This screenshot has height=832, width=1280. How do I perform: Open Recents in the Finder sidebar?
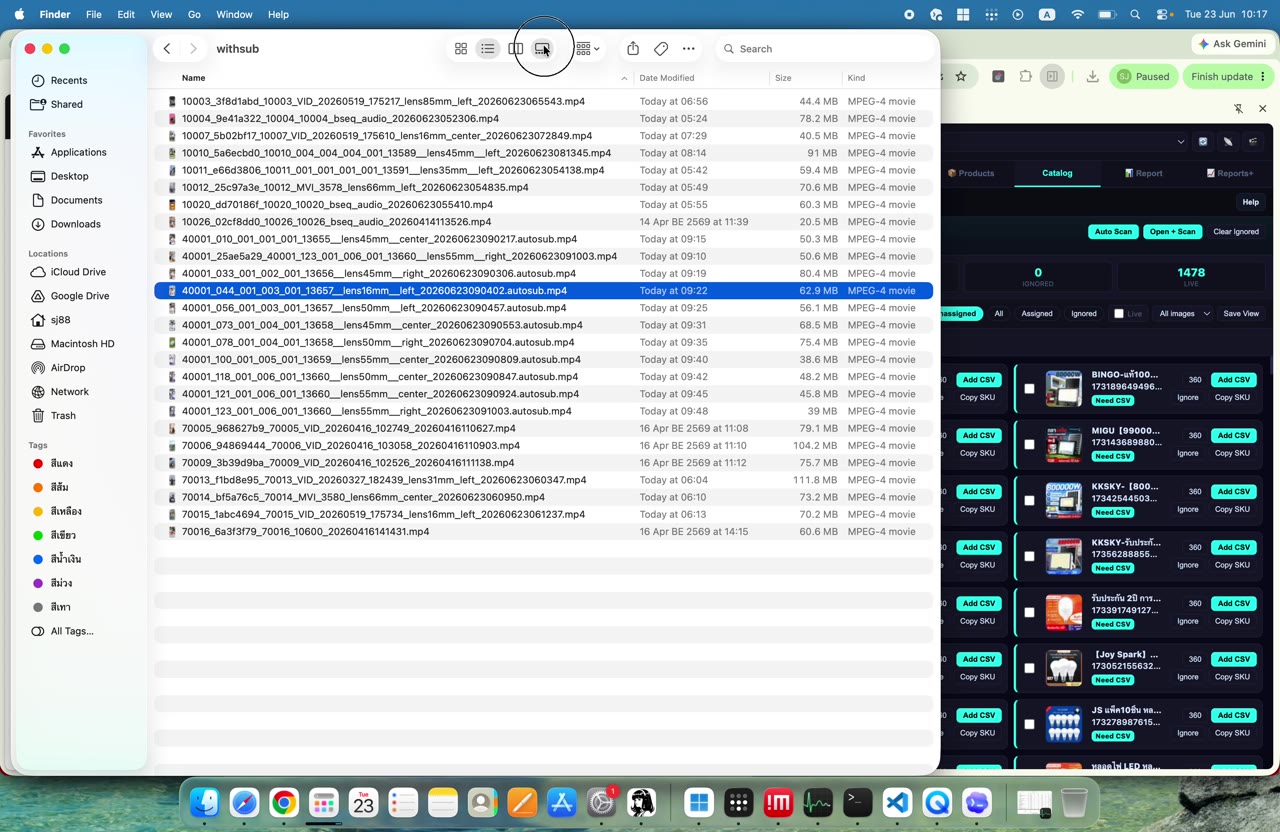click(x=69, y=80)
